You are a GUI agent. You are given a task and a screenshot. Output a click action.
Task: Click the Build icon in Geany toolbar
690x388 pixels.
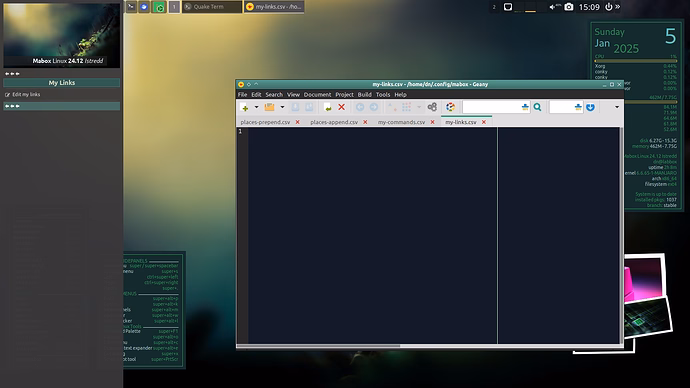coord(406,107)
